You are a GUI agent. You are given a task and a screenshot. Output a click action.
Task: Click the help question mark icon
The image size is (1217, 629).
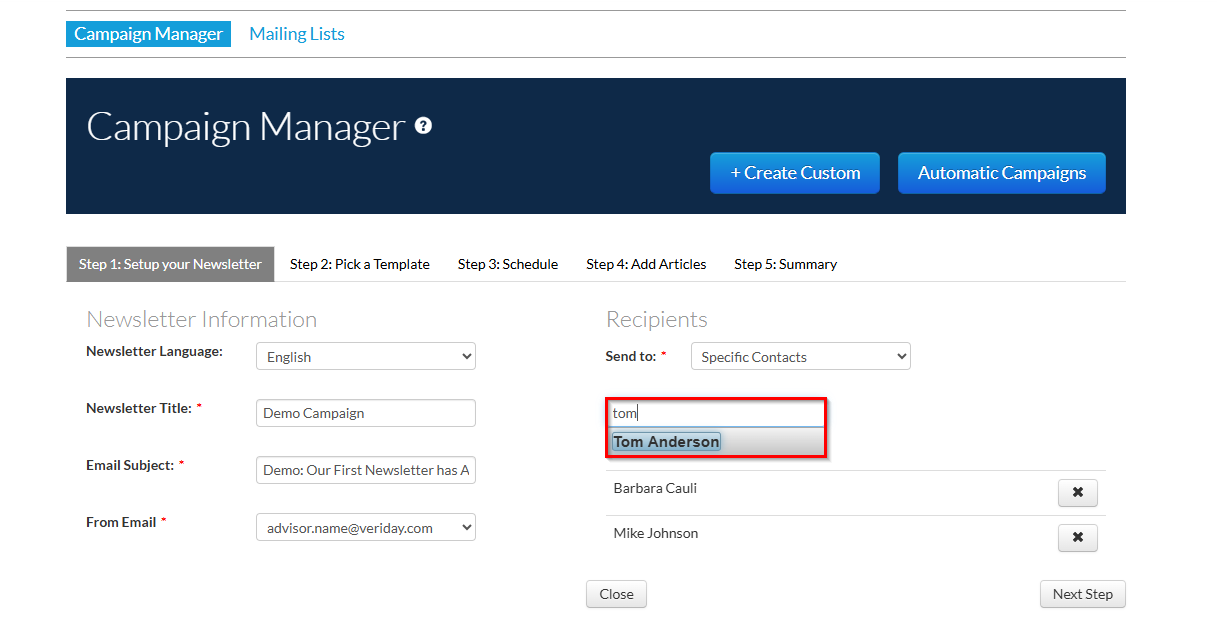[423, 126]
